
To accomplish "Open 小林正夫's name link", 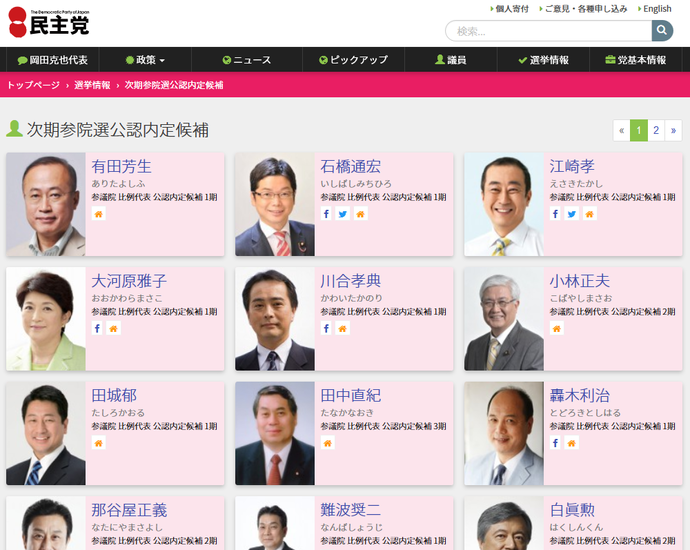I will [x=580, y=281].
